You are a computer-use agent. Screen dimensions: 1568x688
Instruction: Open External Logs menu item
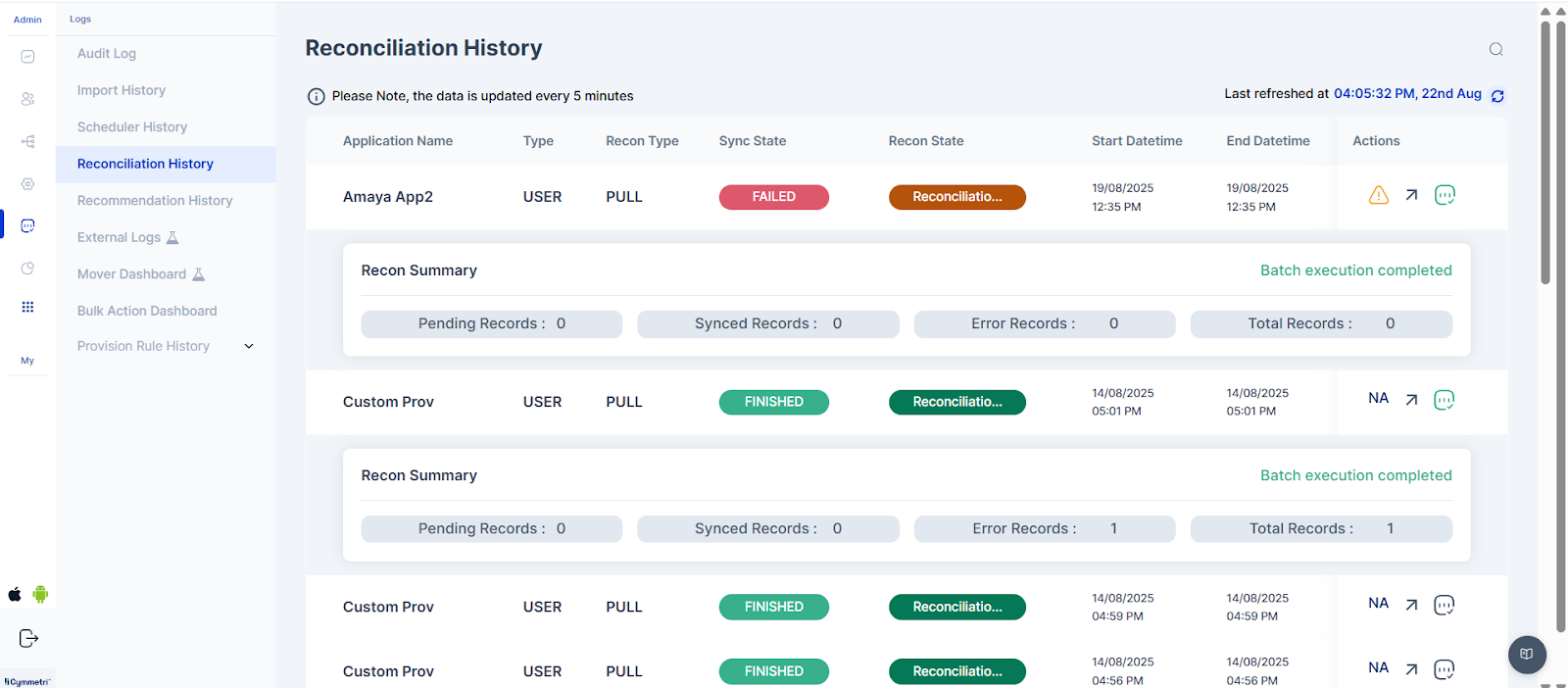coord(119,237)
